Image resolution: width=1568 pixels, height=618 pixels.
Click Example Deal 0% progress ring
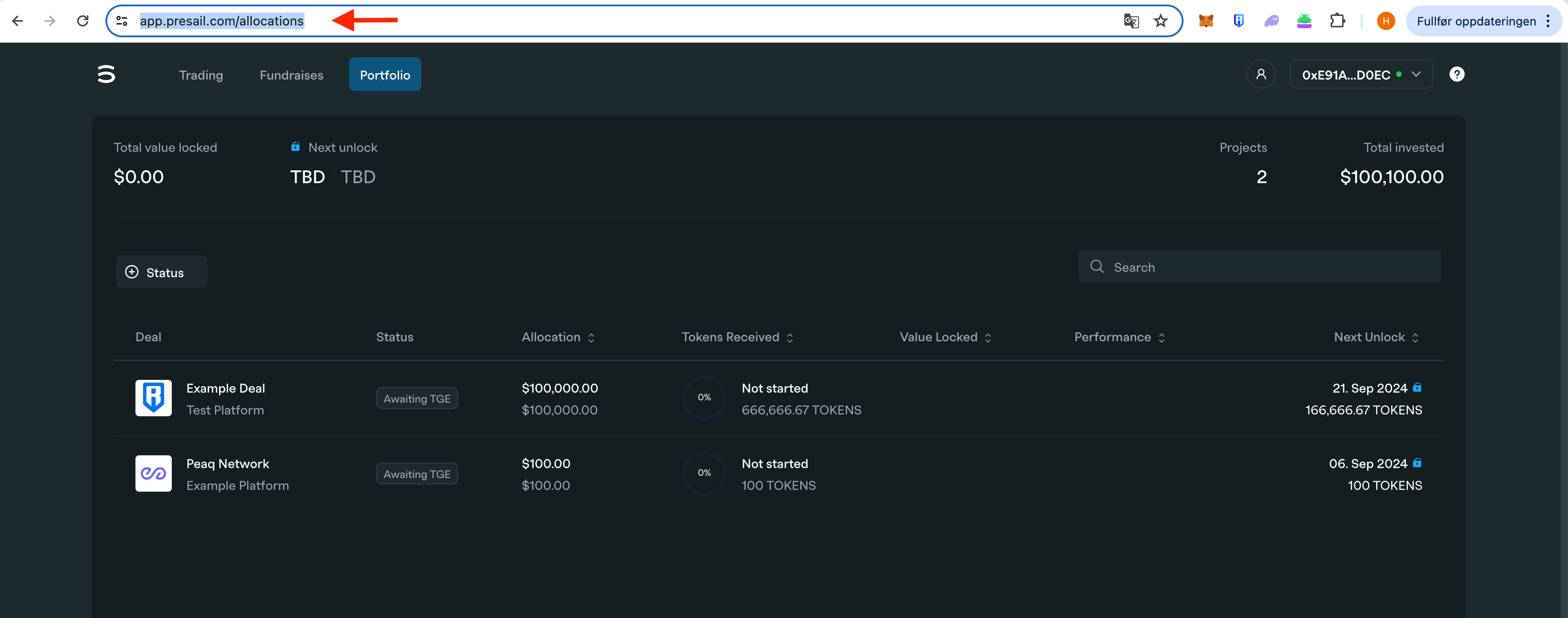pos(704,398)
